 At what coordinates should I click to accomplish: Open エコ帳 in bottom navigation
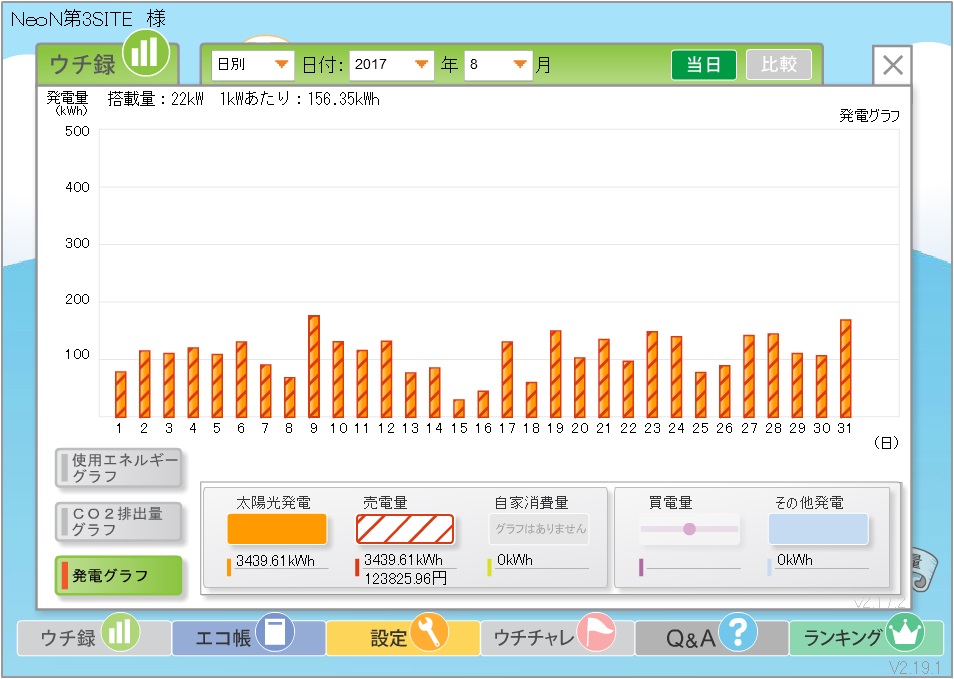[x=248, y=637]
